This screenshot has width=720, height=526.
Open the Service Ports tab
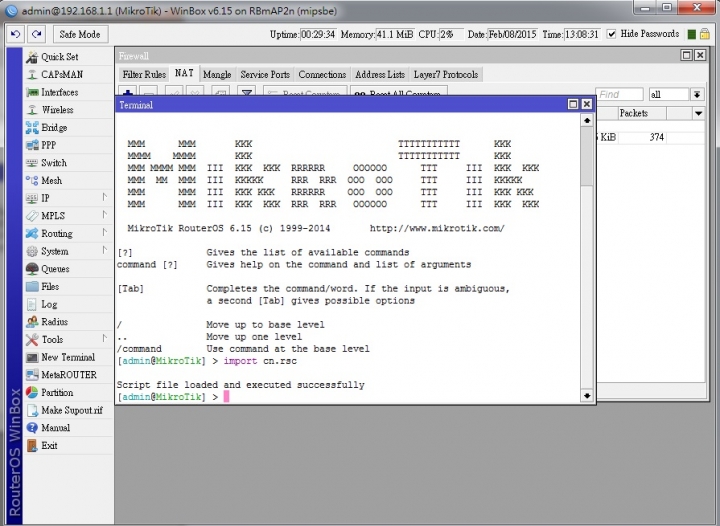(265, 74)
